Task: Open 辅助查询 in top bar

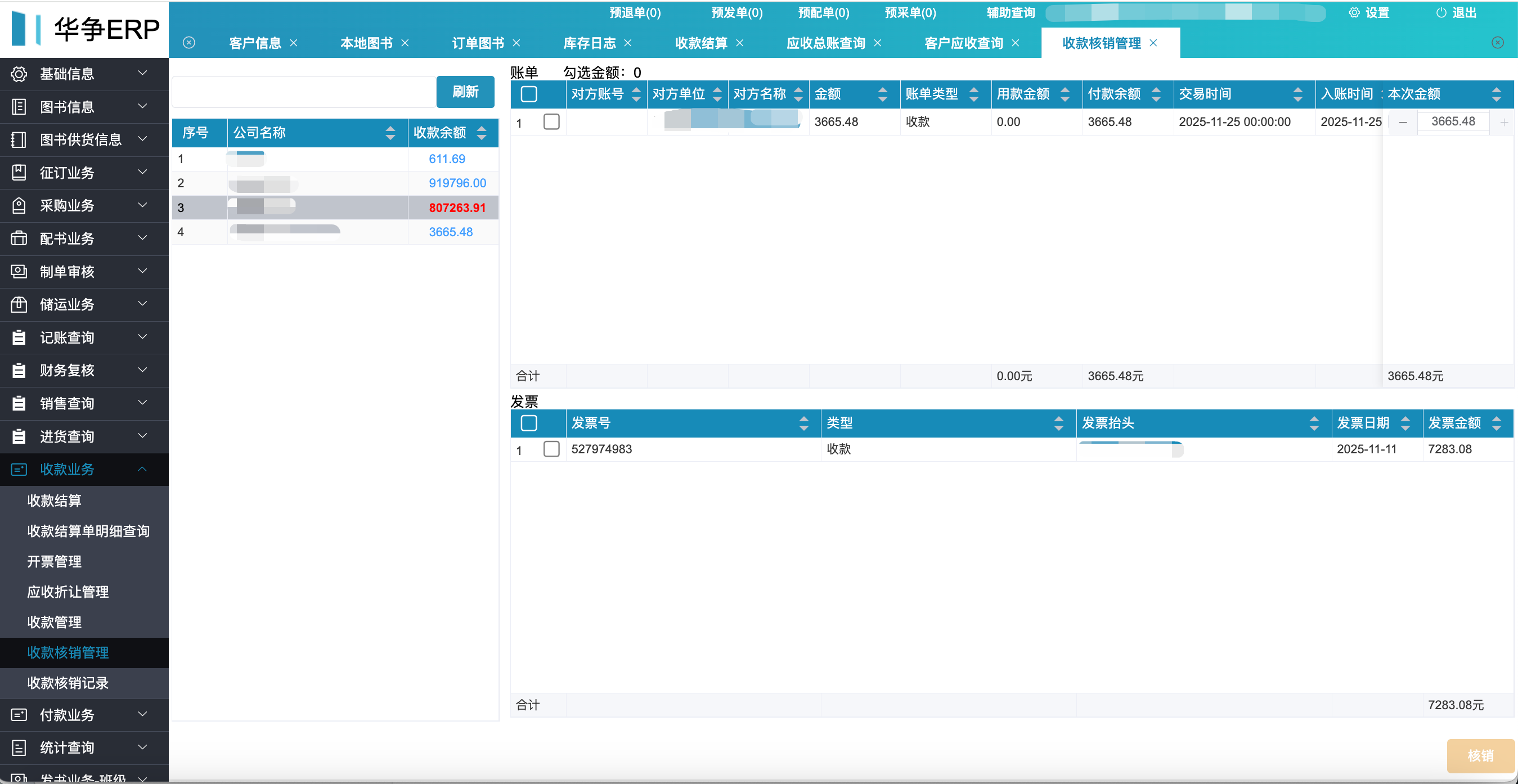Action: click(1010, 12)
